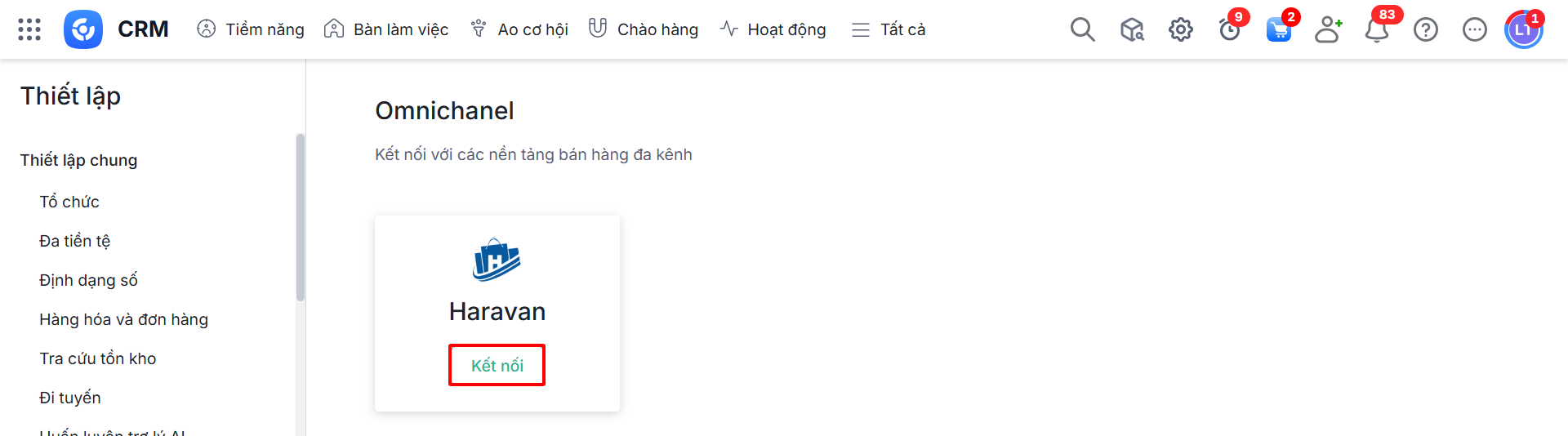Open Ao cơ hội menu
Image resolution: width=1568 pixels, height=436 pixels.
coord(519,29)
